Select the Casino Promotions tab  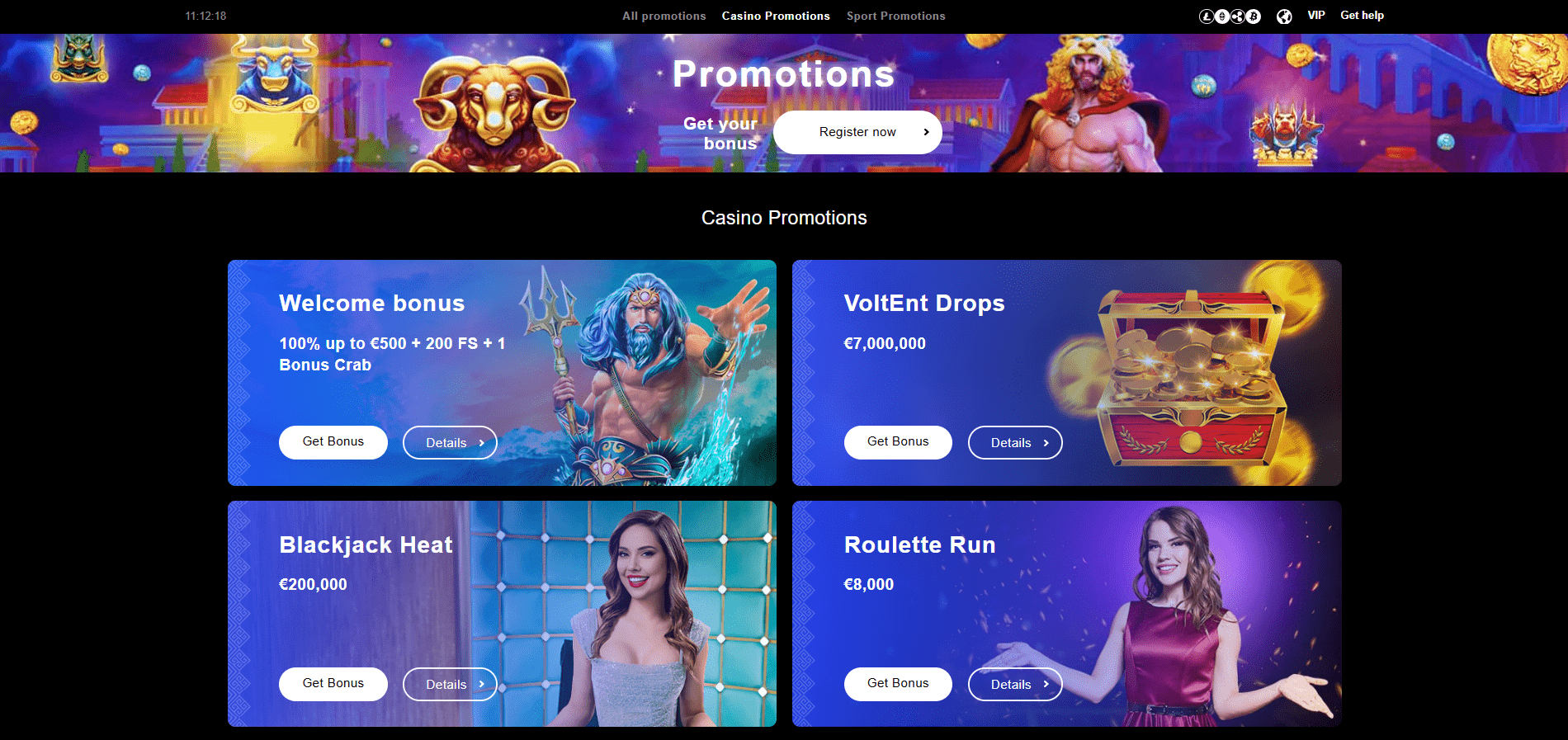[776, 16]
